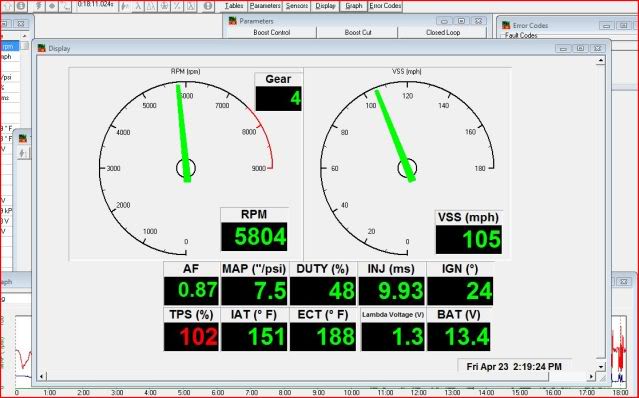Click the VSS speed dial gauge hub
The image size is (639, 398).
[407, 168]
